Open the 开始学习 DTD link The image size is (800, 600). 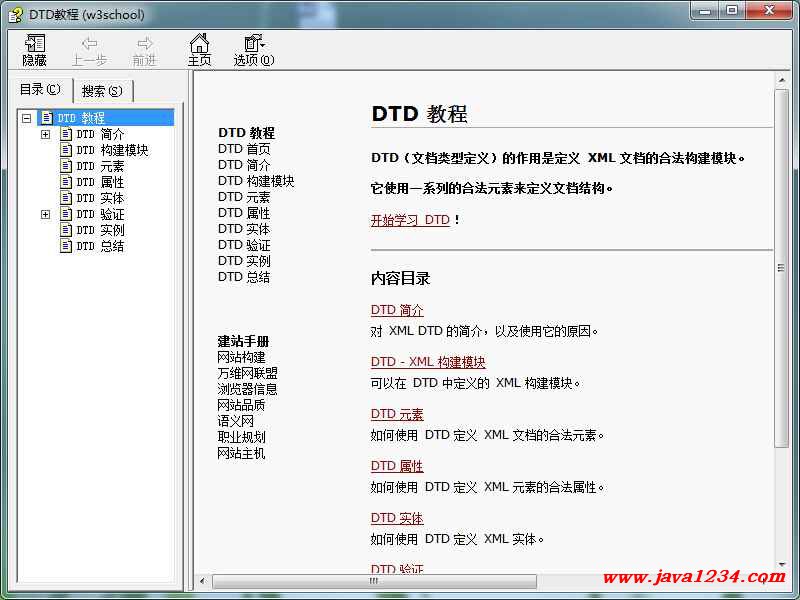tap(410, 220)
